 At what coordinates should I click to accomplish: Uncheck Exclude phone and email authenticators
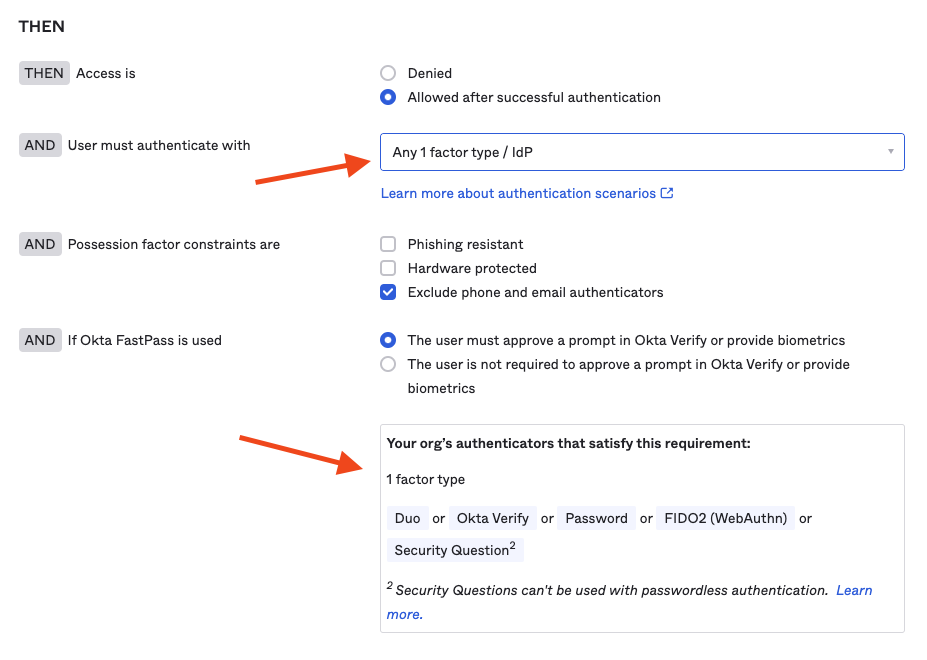(x=388, y=293)
